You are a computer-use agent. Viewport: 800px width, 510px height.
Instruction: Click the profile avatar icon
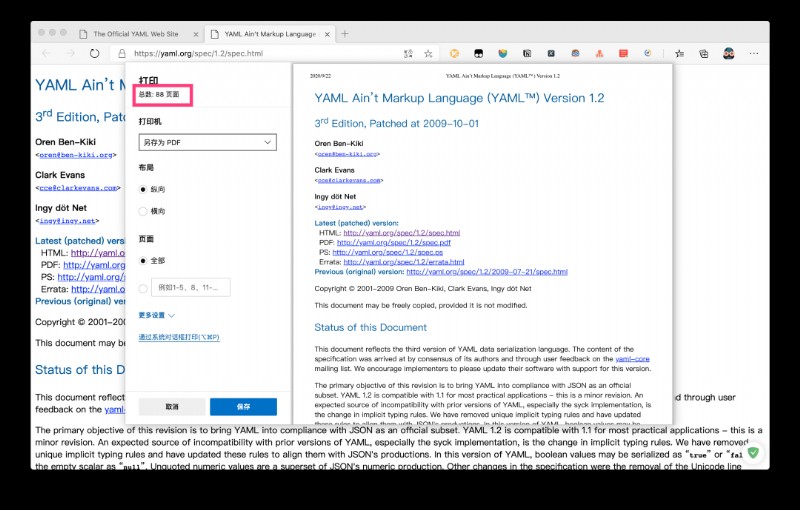click(729, 53)
